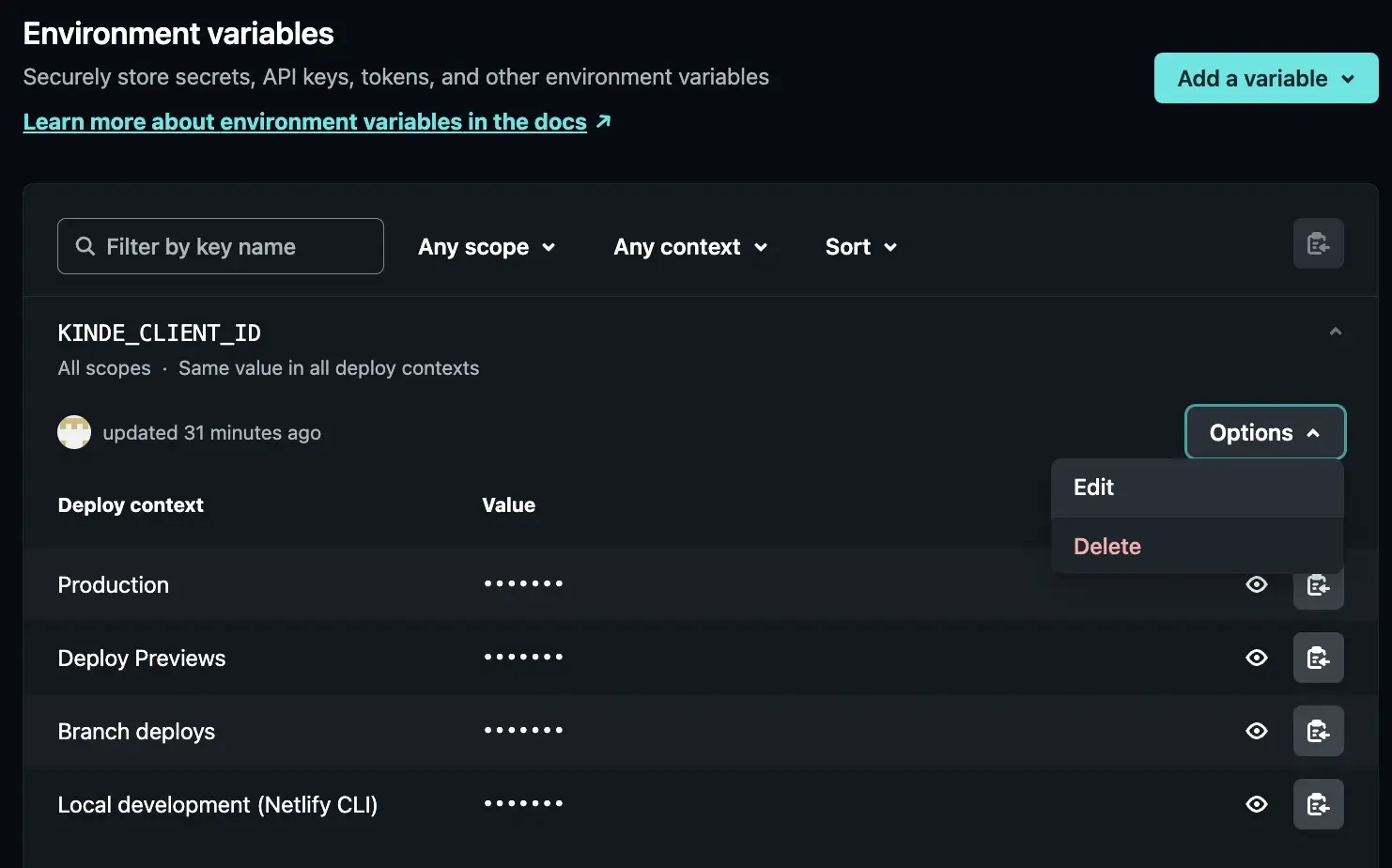This screenshot has height=868, width=1392.
Task: Open the Any scope dropdown
Action: point(487,246)
